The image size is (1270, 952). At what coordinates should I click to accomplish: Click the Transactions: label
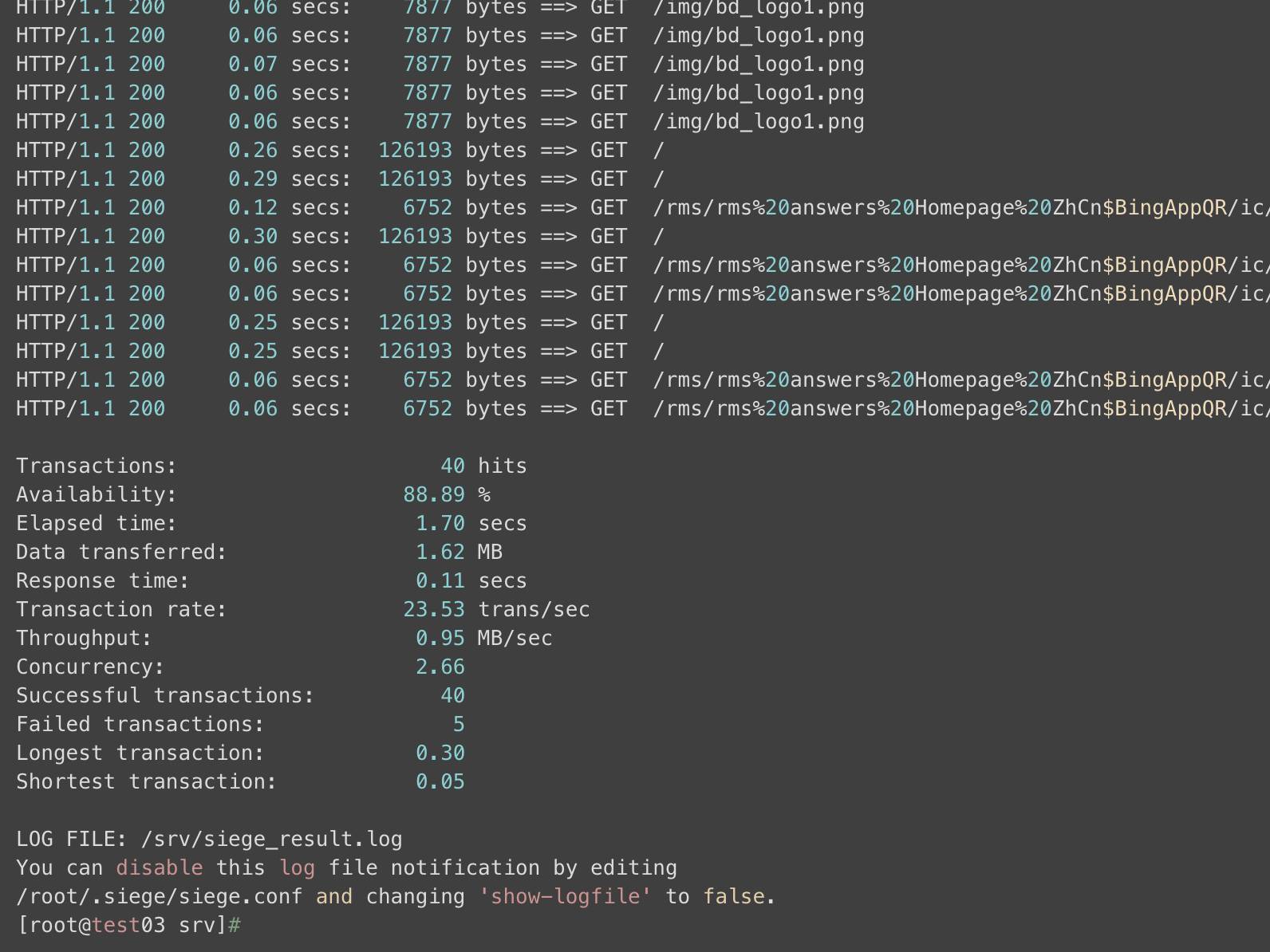[97, 466]
